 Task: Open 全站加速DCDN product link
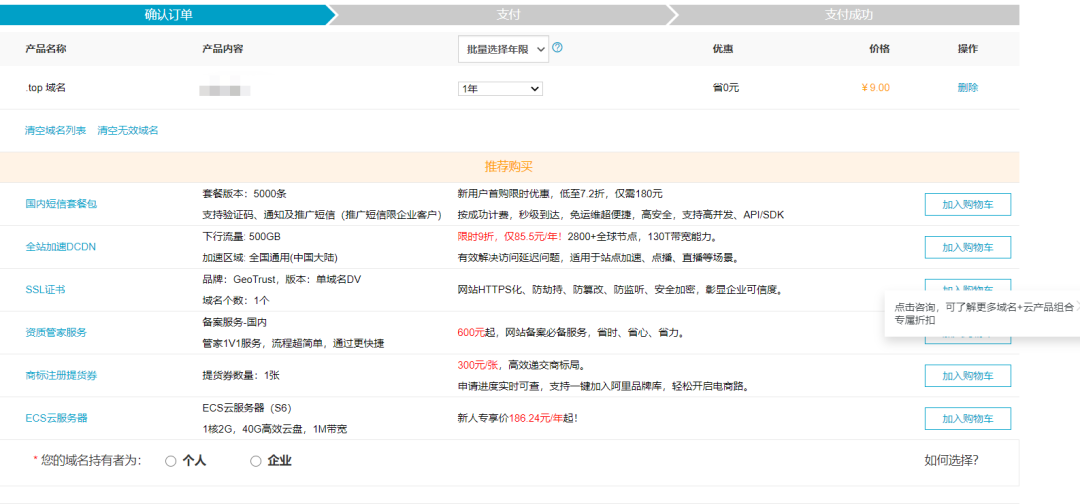(61, 246)
